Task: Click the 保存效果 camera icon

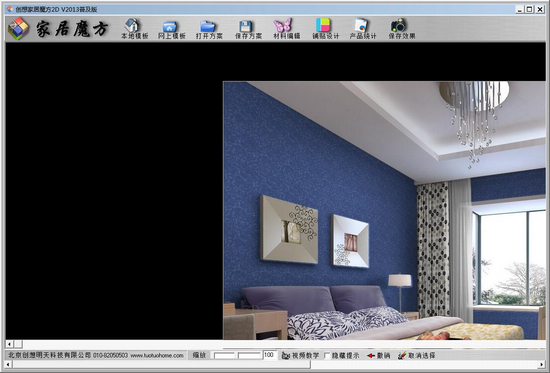Action: click(402, 28)
